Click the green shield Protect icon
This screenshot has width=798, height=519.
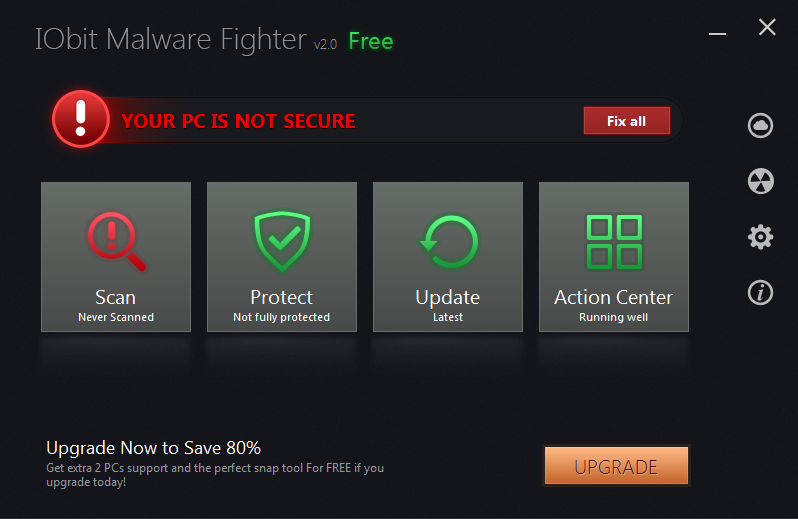point(282,241)
